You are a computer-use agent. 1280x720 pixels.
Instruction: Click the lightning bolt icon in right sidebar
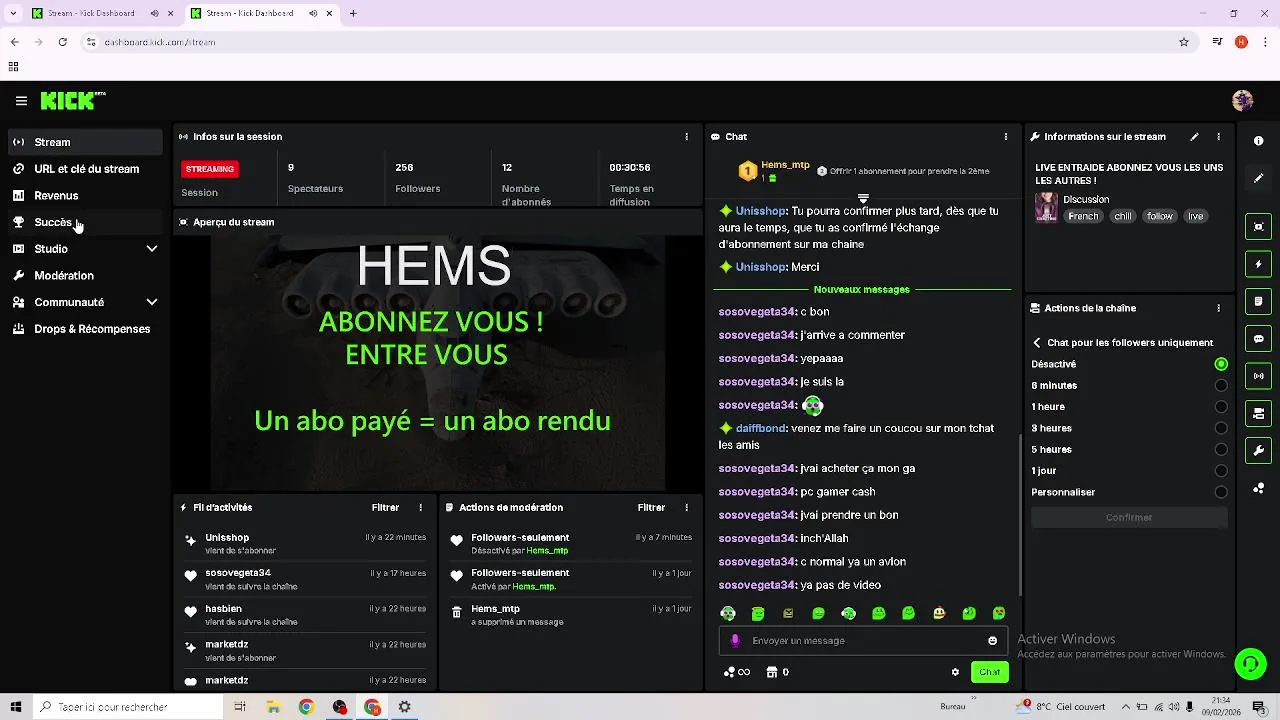1259,264
